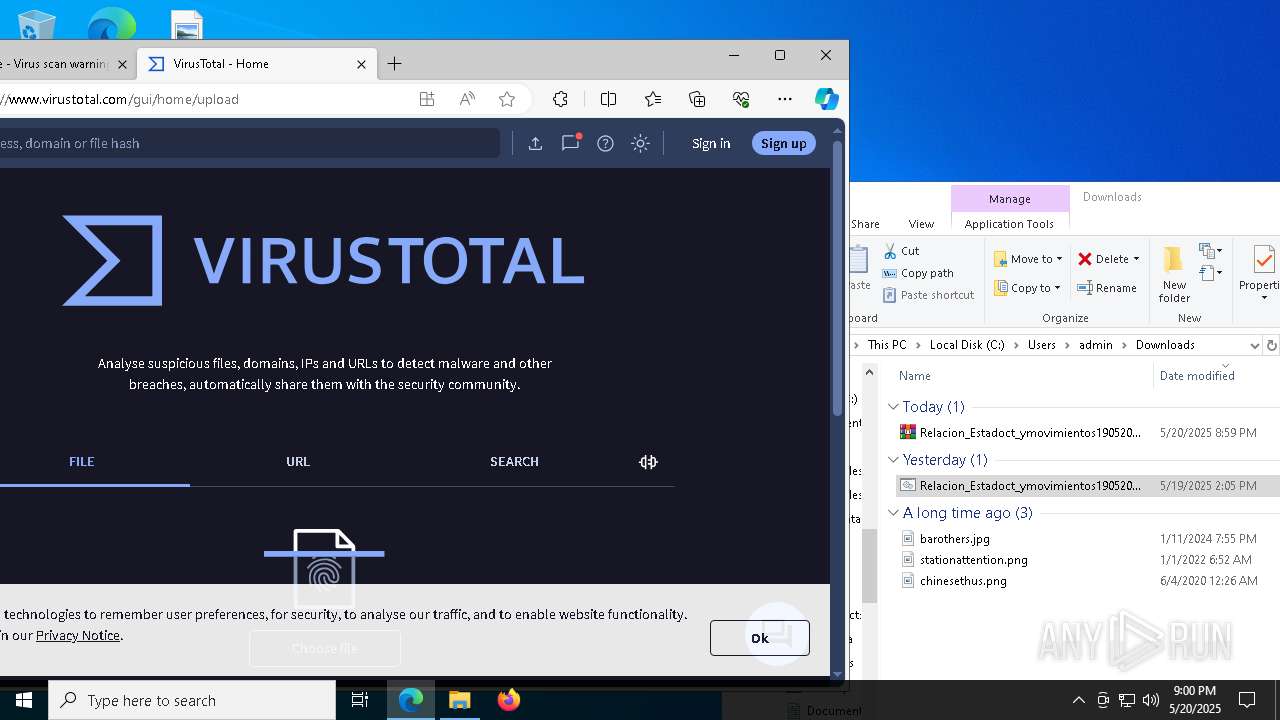The image size is (1280, 720).
Task: Click Paste shortcut in Explorer ribbon
Action: [x=928, y=295]
